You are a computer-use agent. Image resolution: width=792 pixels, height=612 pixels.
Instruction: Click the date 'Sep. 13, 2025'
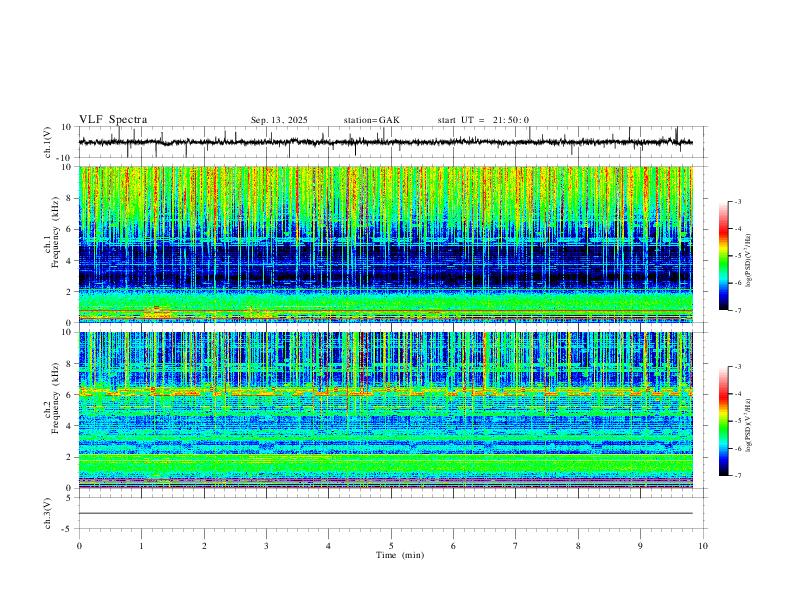coord(279,120)
